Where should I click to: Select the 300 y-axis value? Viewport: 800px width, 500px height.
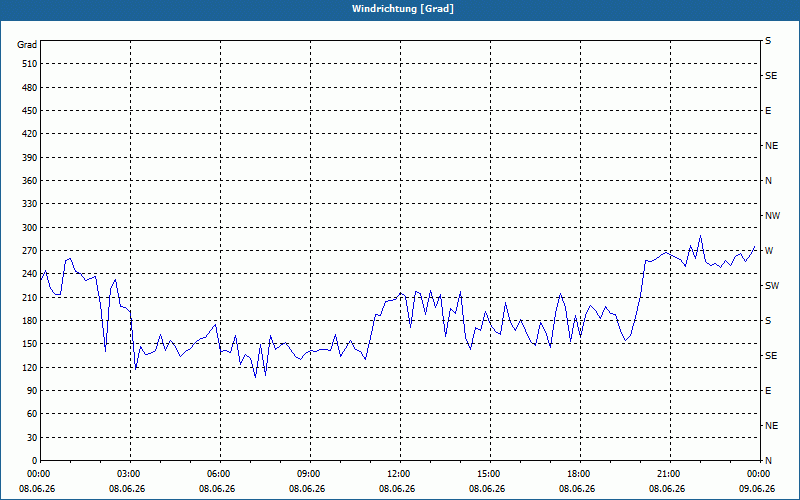pyautogui.click(x=30, y=228)
